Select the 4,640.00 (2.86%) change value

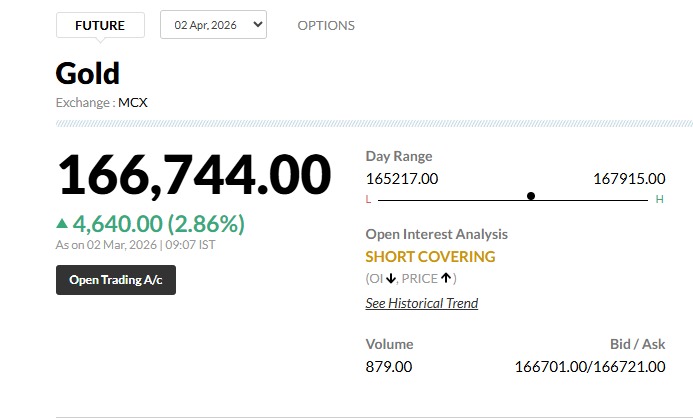pos(158,223)
